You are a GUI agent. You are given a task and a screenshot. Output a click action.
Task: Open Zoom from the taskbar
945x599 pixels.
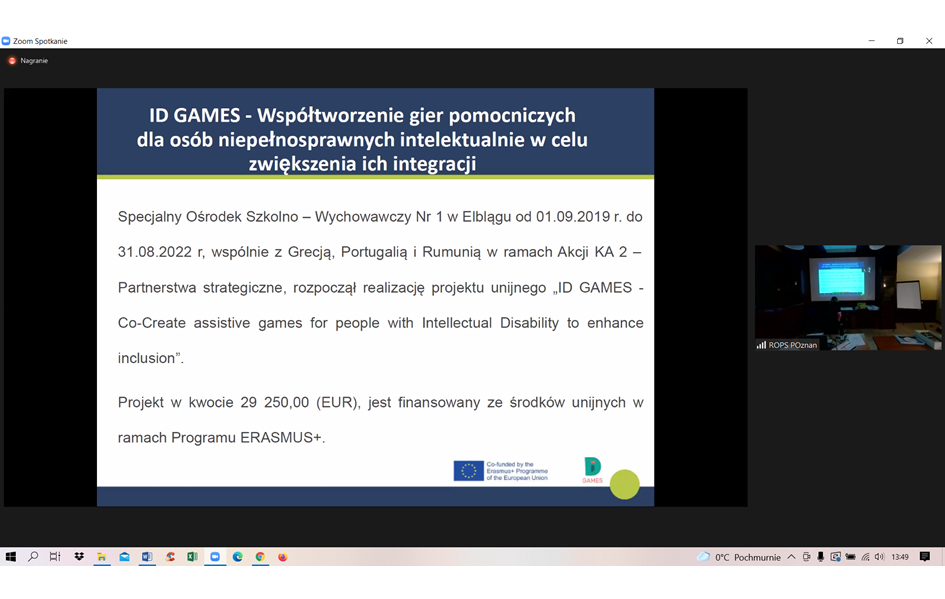coord(215,557)
